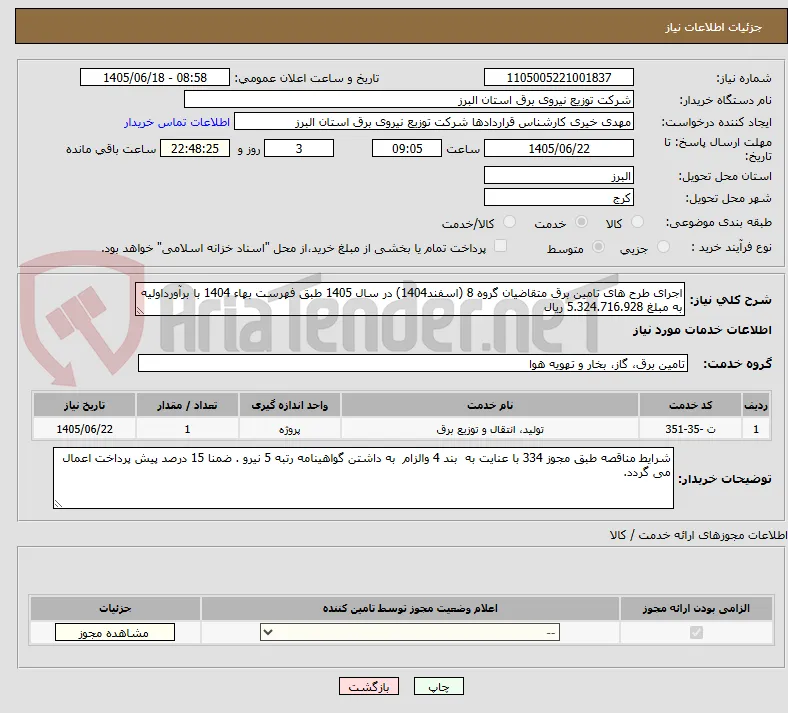The image size is (788, 713).
Task: Click resize handle of buyer notes textarea
Action: [x=58, y=503]
